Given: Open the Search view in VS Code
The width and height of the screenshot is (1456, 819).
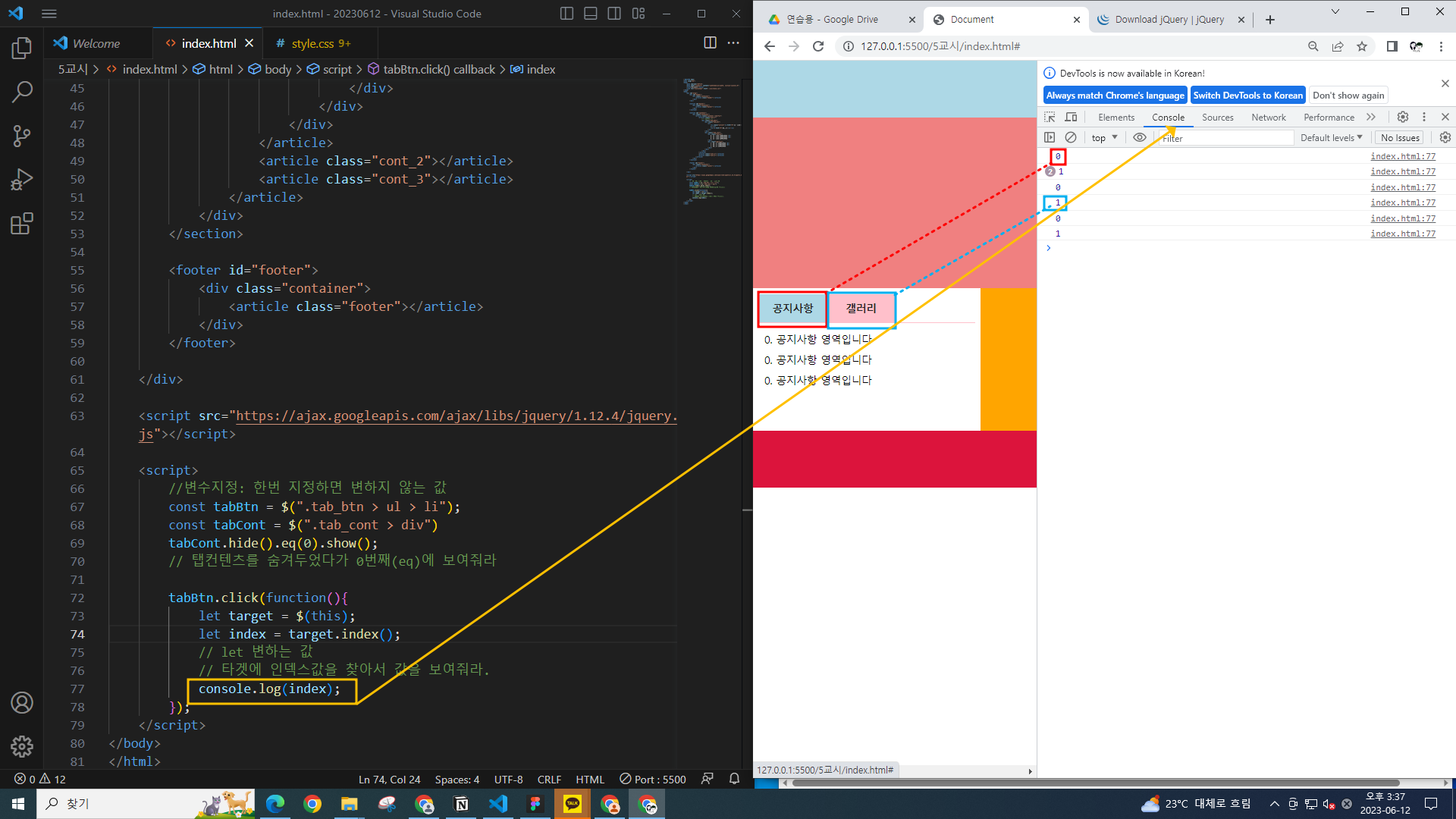Looking at the screenshot, I should point(22,93).
